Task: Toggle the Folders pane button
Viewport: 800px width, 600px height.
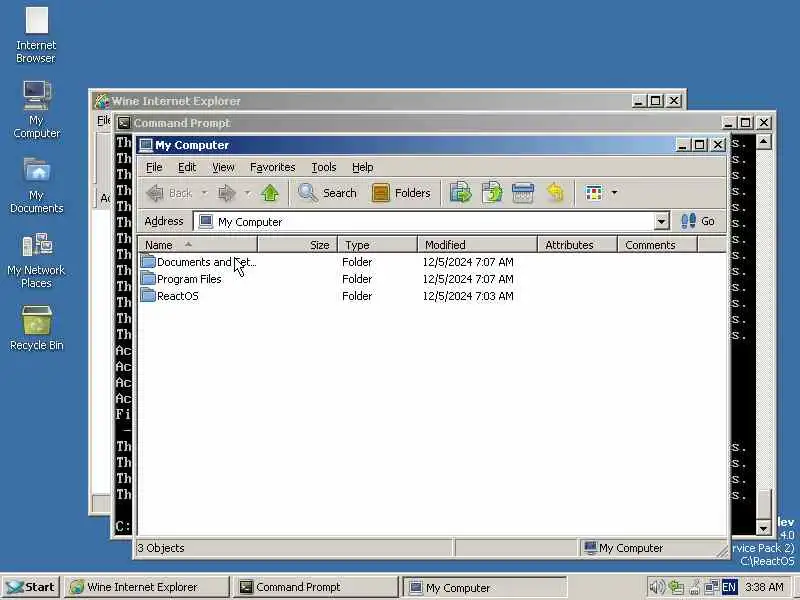Action: [x=401, y=193]
